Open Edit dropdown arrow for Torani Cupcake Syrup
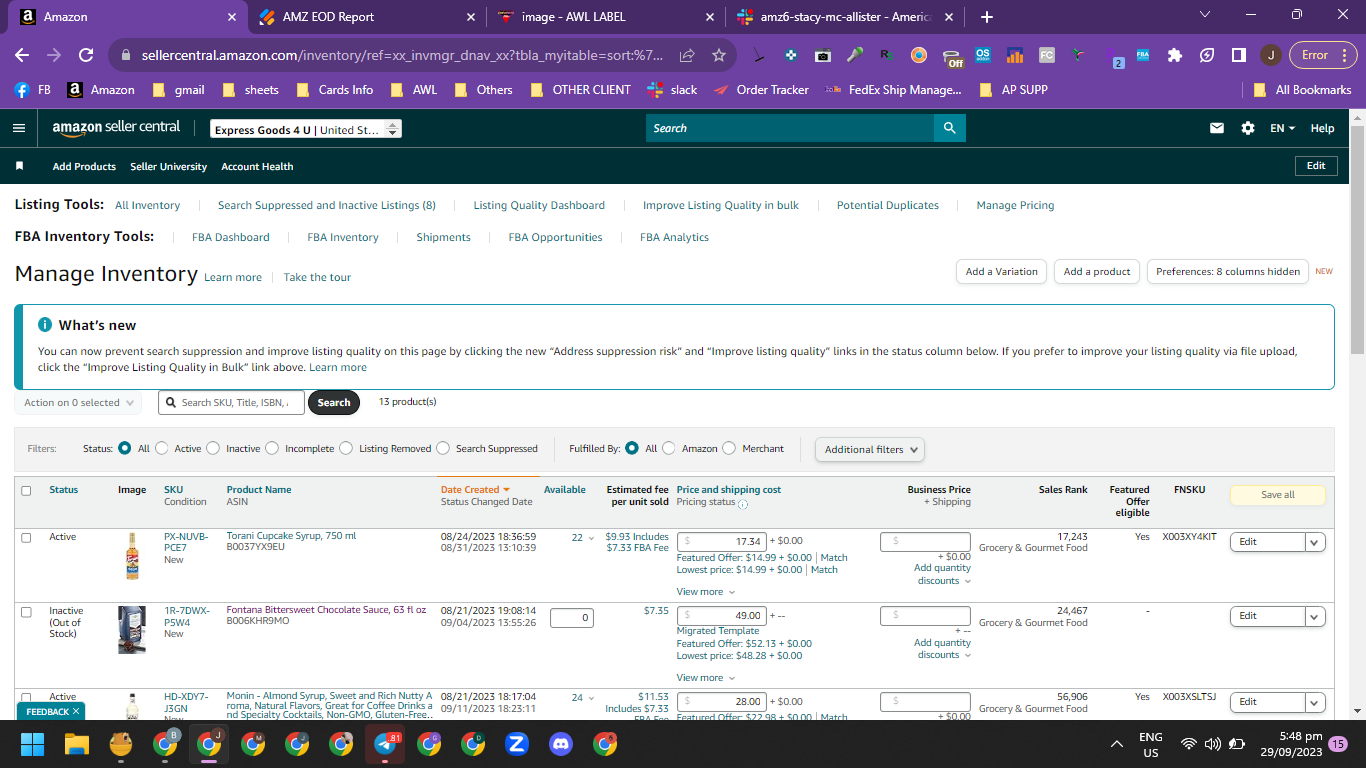Screen dimensions: 1366x768 click(x=1315, y=542)
